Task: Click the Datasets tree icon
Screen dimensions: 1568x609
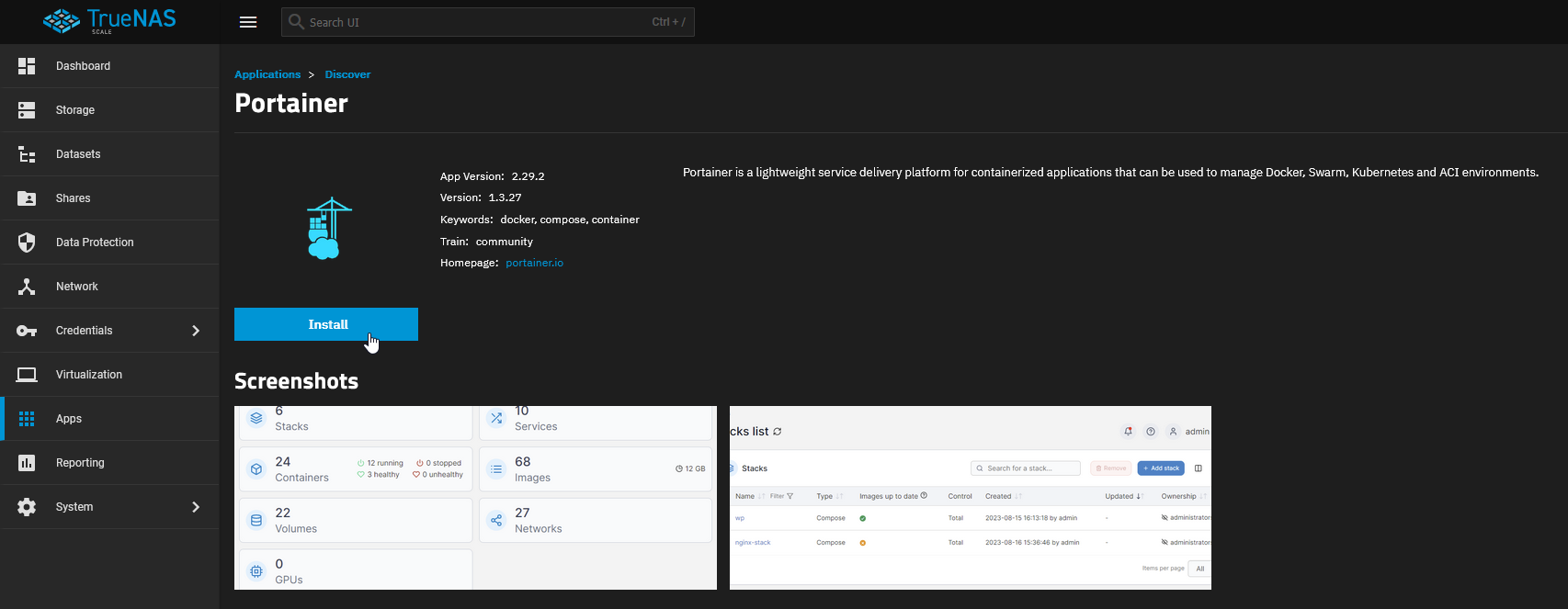Action: coord(27,154)
